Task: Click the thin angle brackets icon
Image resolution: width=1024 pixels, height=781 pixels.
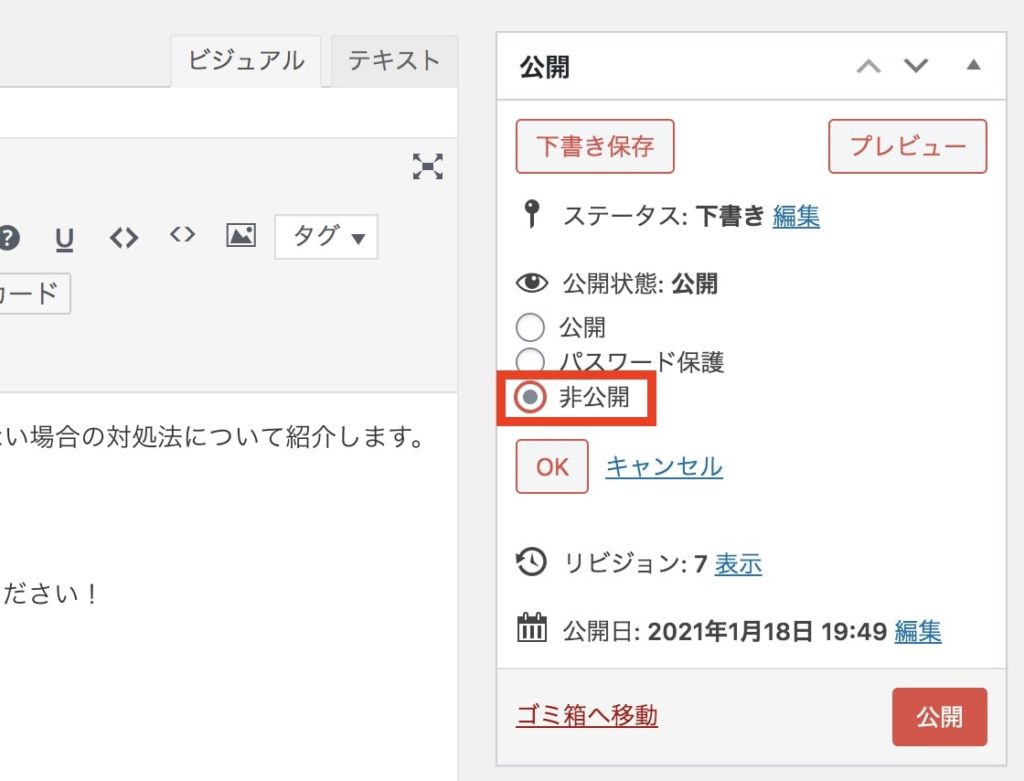Action: coord(182,234)
